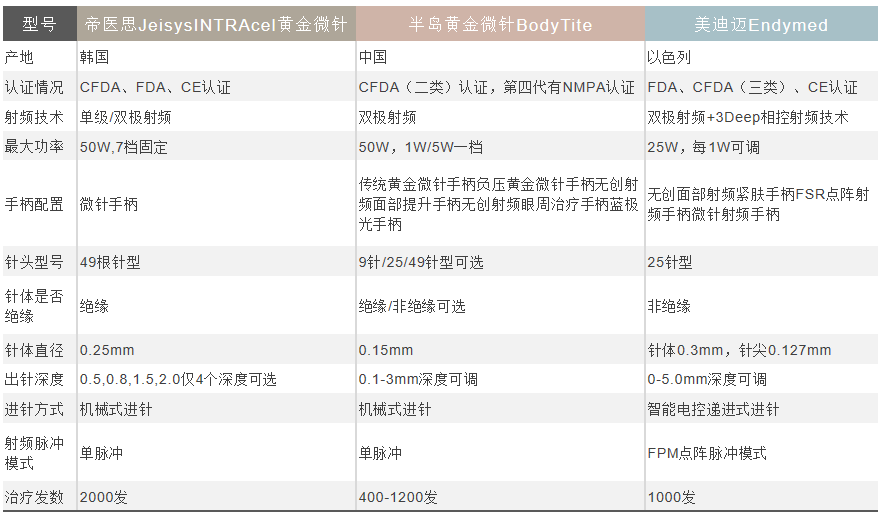Viewport: 883px width, 518px height.
Task: Select the FPM点阵脉冲模式 cell
Action: (x=761, y=453)
